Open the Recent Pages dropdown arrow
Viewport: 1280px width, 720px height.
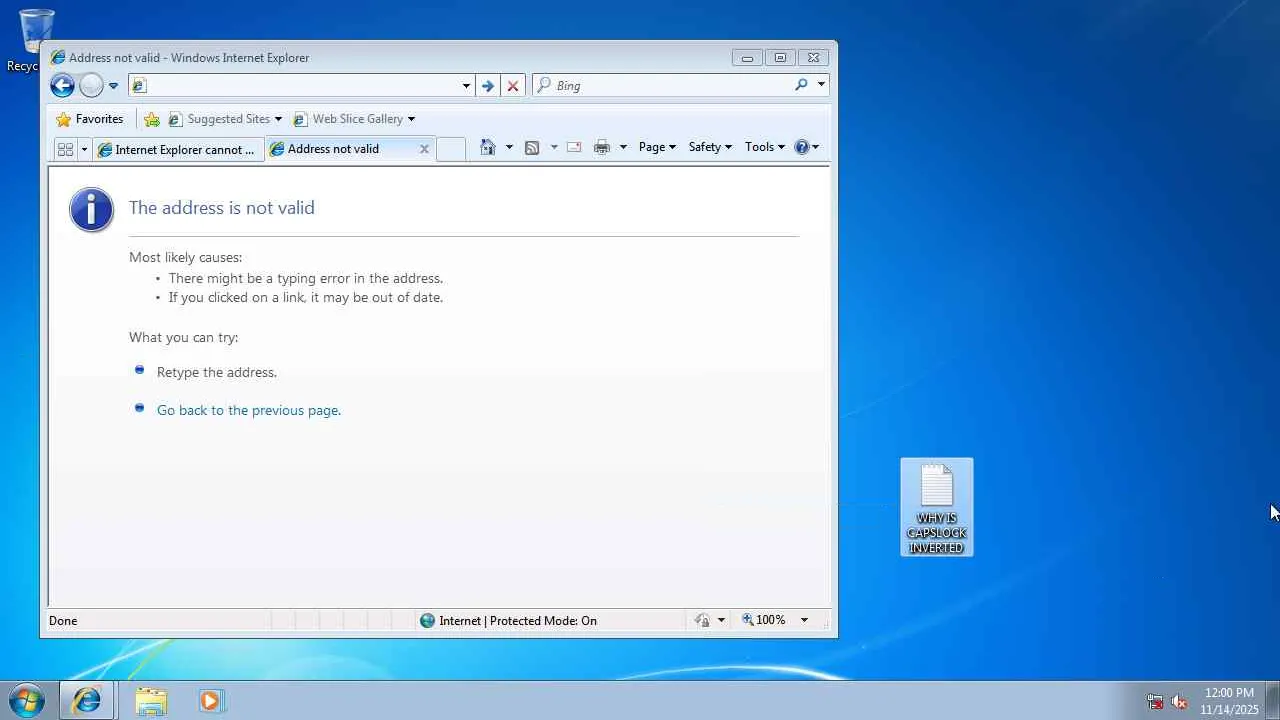[x=113, y=86]
